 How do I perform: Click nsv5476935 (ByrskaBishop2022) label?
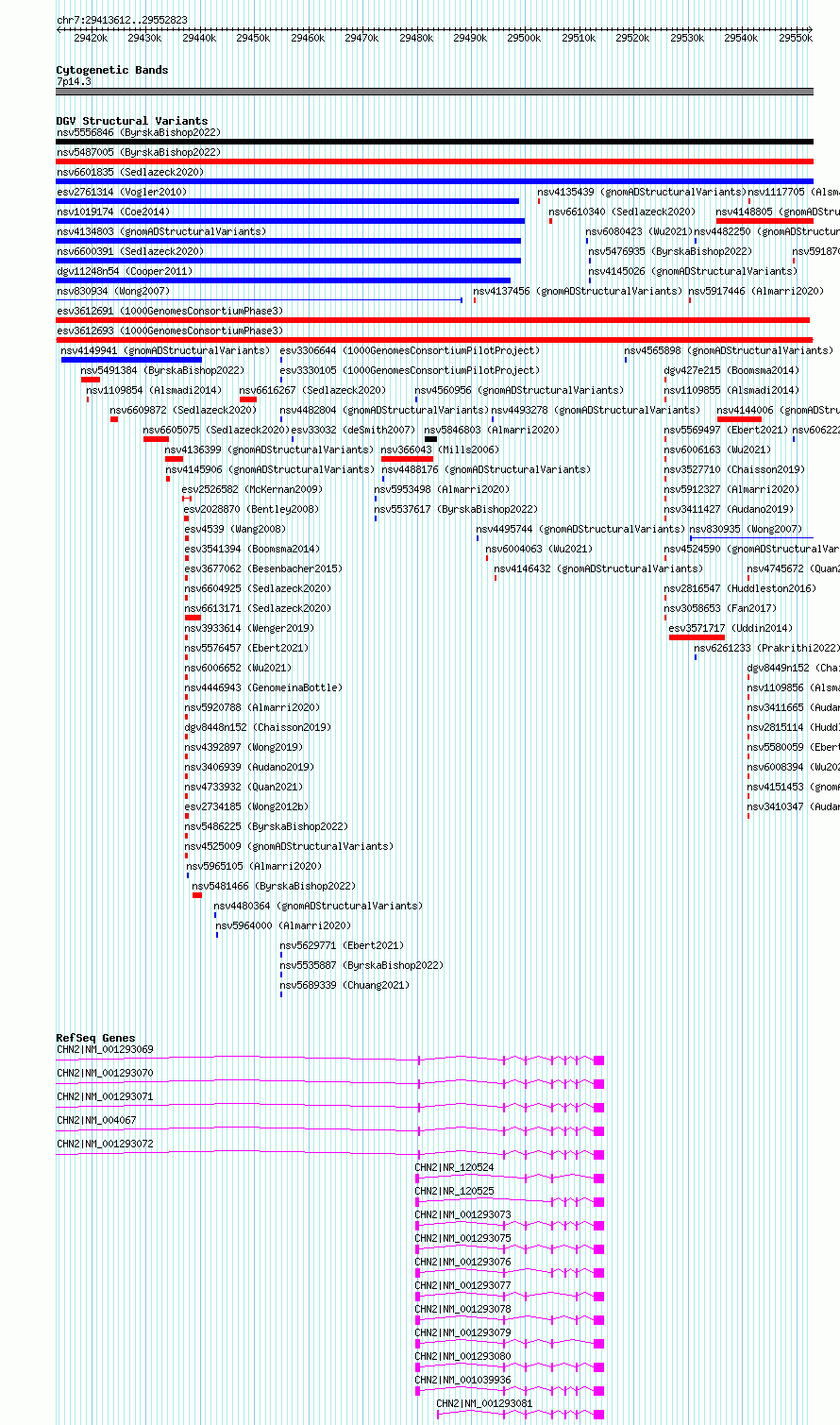(x=670, y=251)
